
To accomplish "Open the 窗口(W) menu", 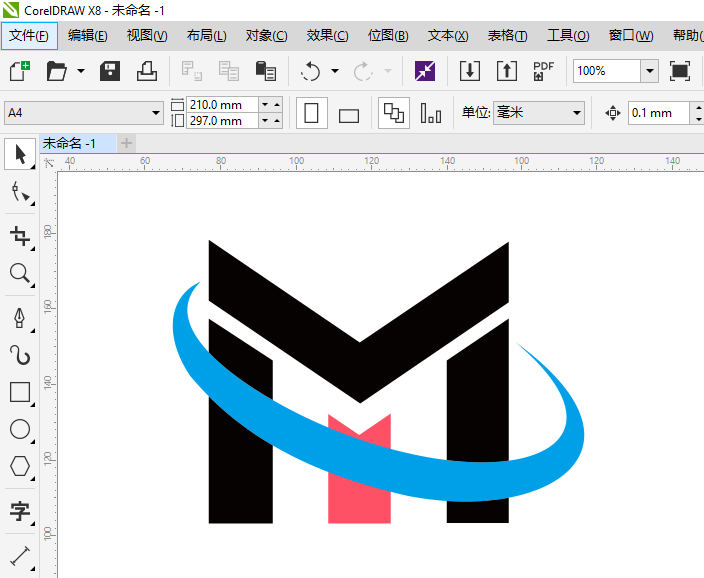I will tap(631, 35).
